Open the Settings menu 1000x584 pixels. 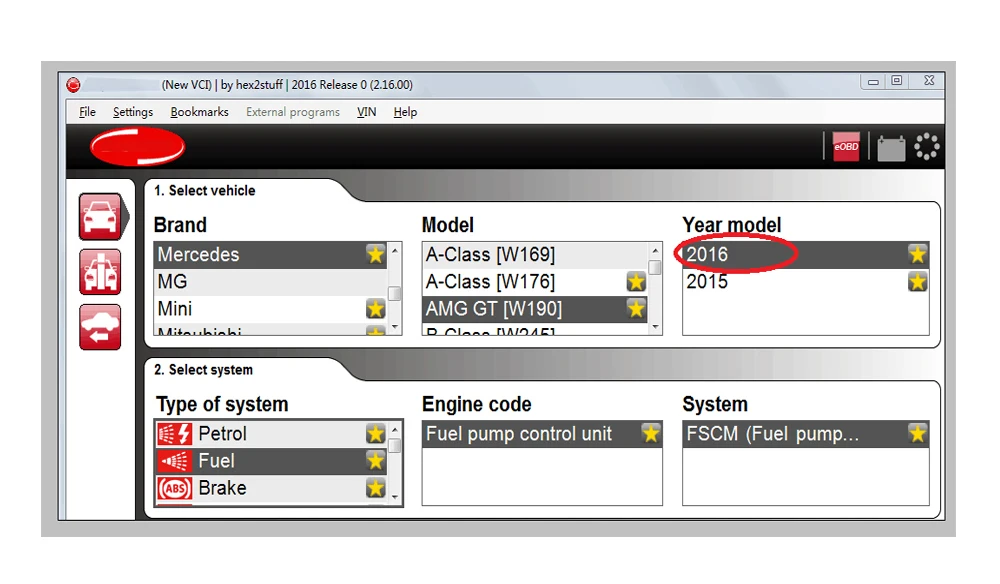[133, 112]
